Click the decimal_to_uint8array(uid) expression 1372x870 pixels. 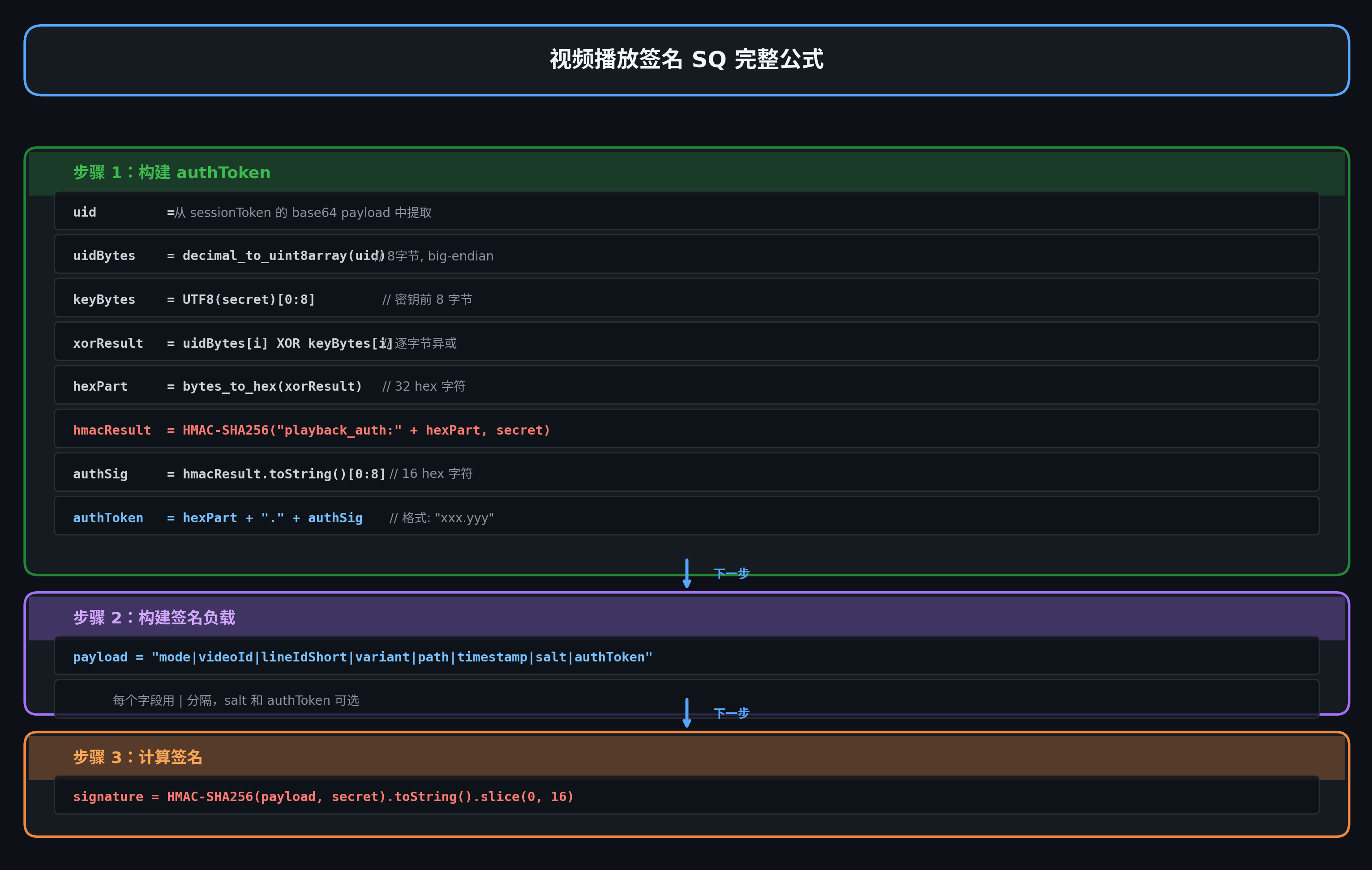284,256
